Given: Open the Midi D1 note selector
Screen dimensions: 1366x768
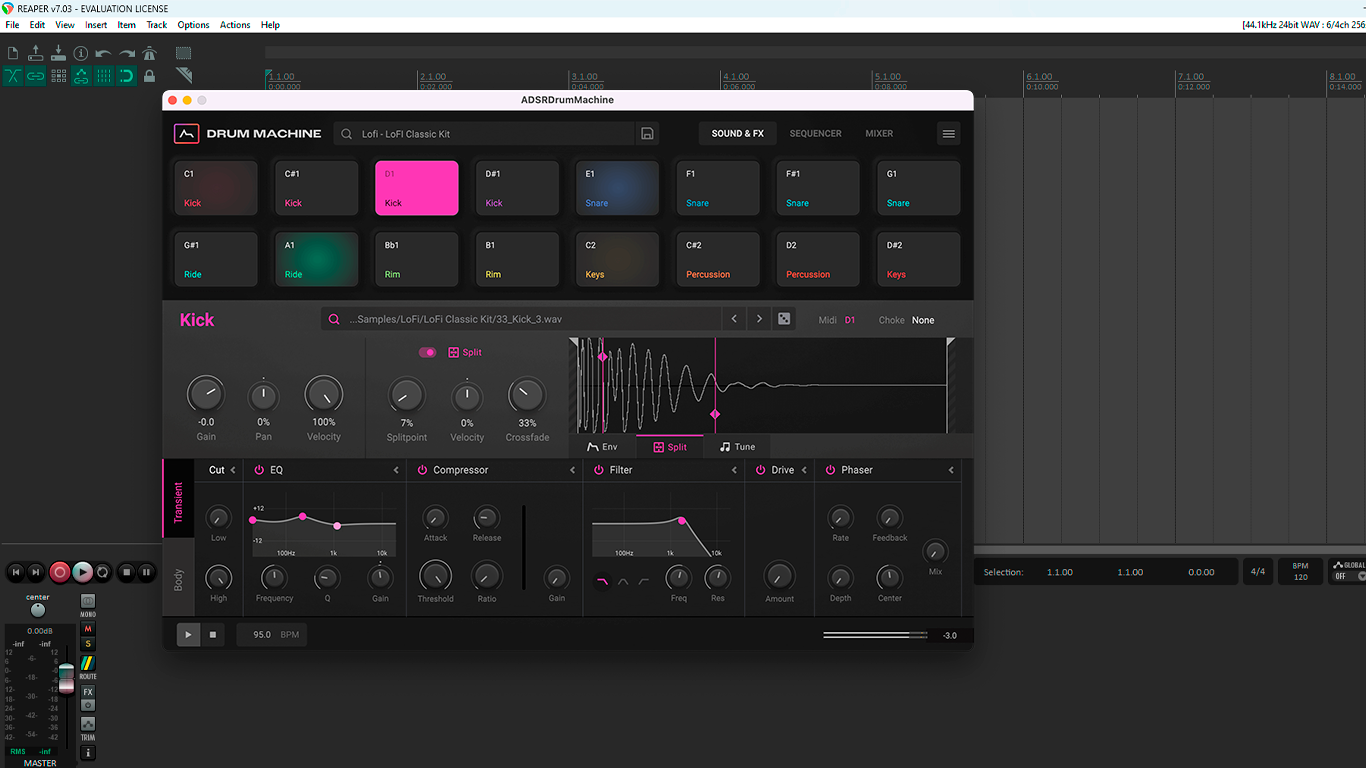Looking at the screenshot, I should (850, 320).
